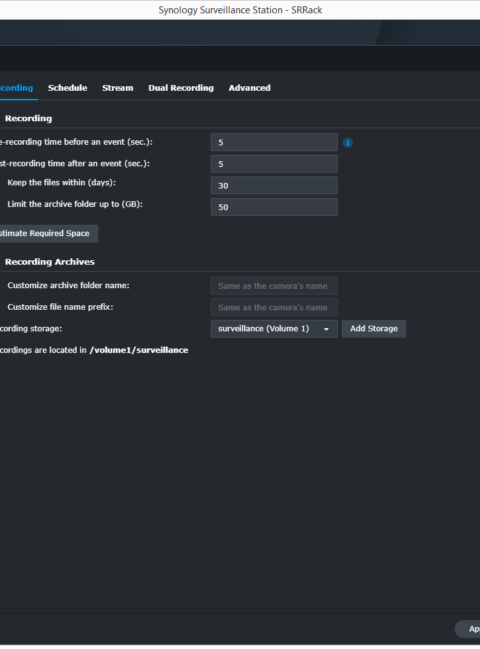Viewport: 480px width, 650px height.
Task: Focus the Customize file name prefix field
Action: tap(274, 307)
